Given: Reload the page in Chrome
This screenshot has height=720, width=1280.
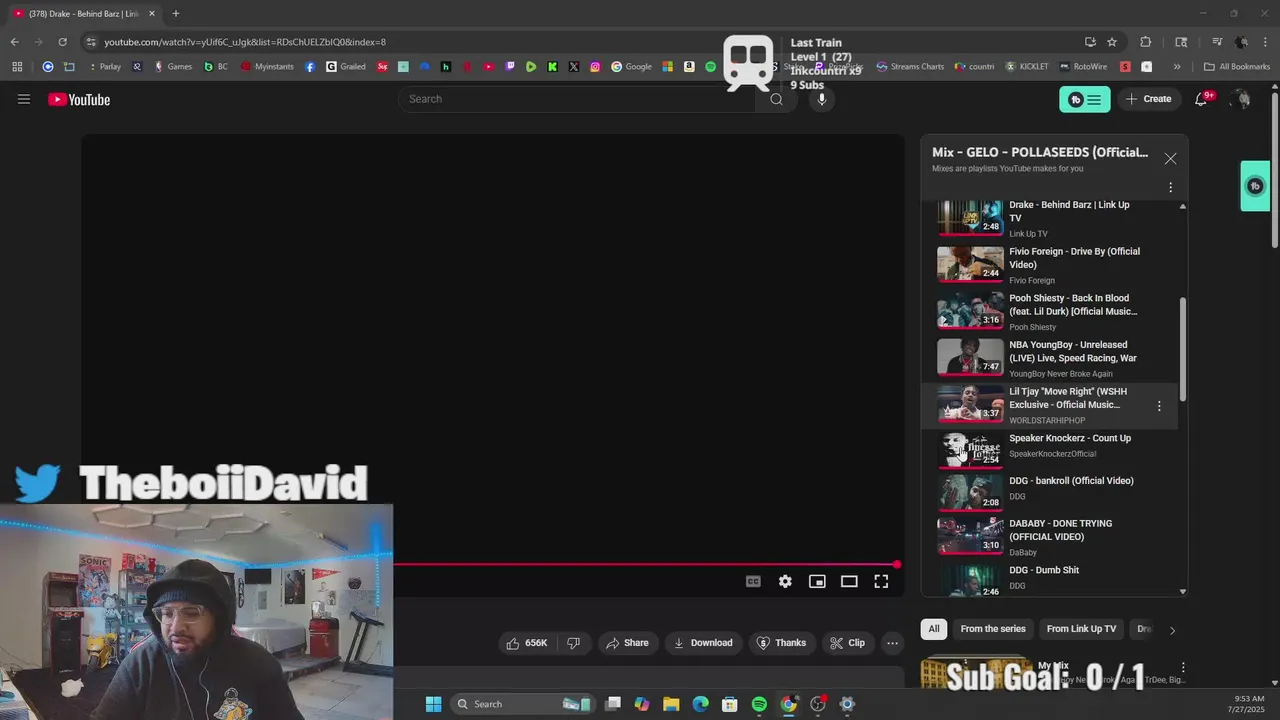Looking at the screenshot, I should 62,42.
